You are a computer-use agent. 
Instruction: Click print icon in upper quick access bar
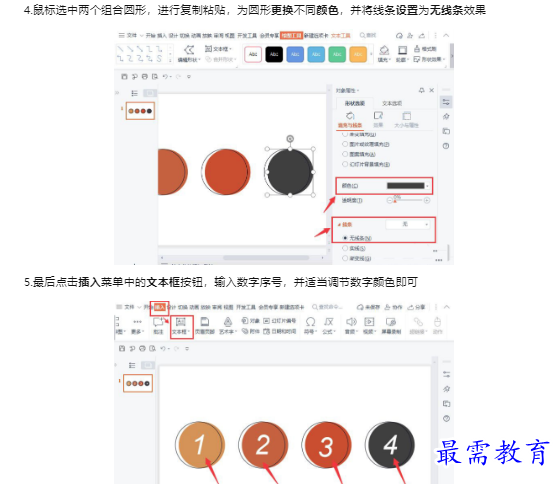coord(144,77)
